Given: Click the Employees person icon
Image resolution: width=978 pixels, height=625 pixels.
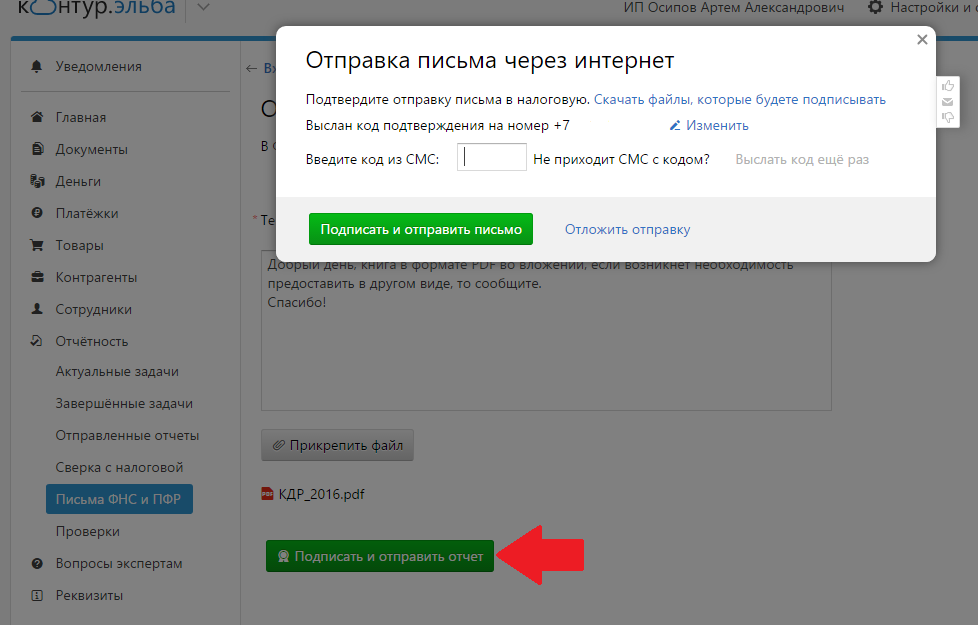Looking at the screenshot, I should (37, 310).
